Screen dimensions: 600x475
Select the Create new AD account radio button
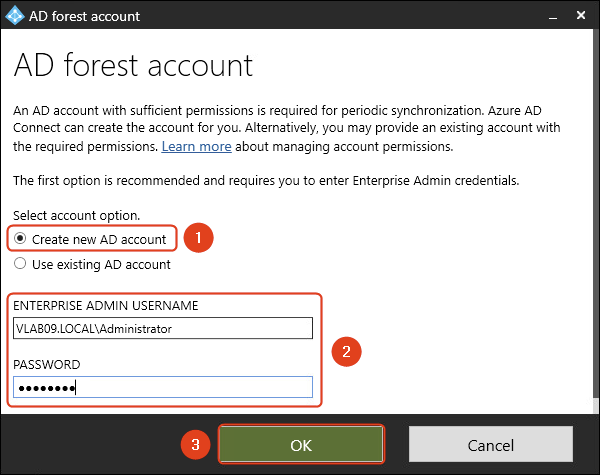tap(20, 240)
